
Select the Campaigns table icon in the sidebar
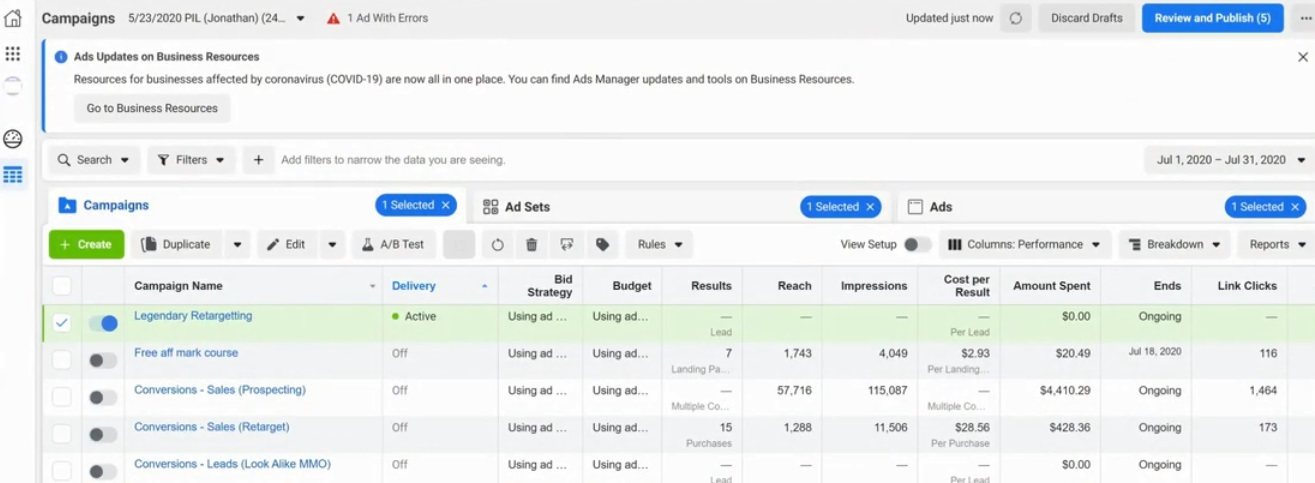(13, 175)
